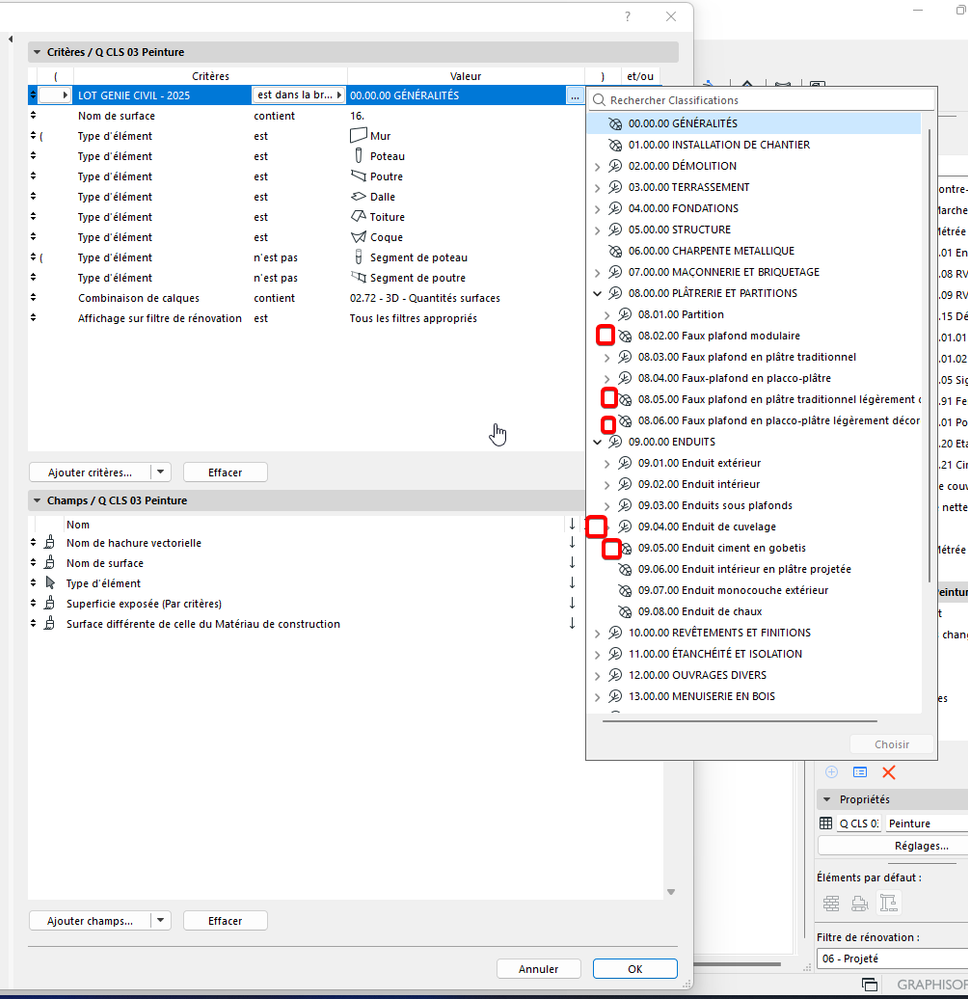The height and width of the screenshot is (999, 968).
Task: Click the Poteau column element icon
Action: pyautogui.click(x=358, y=155)
